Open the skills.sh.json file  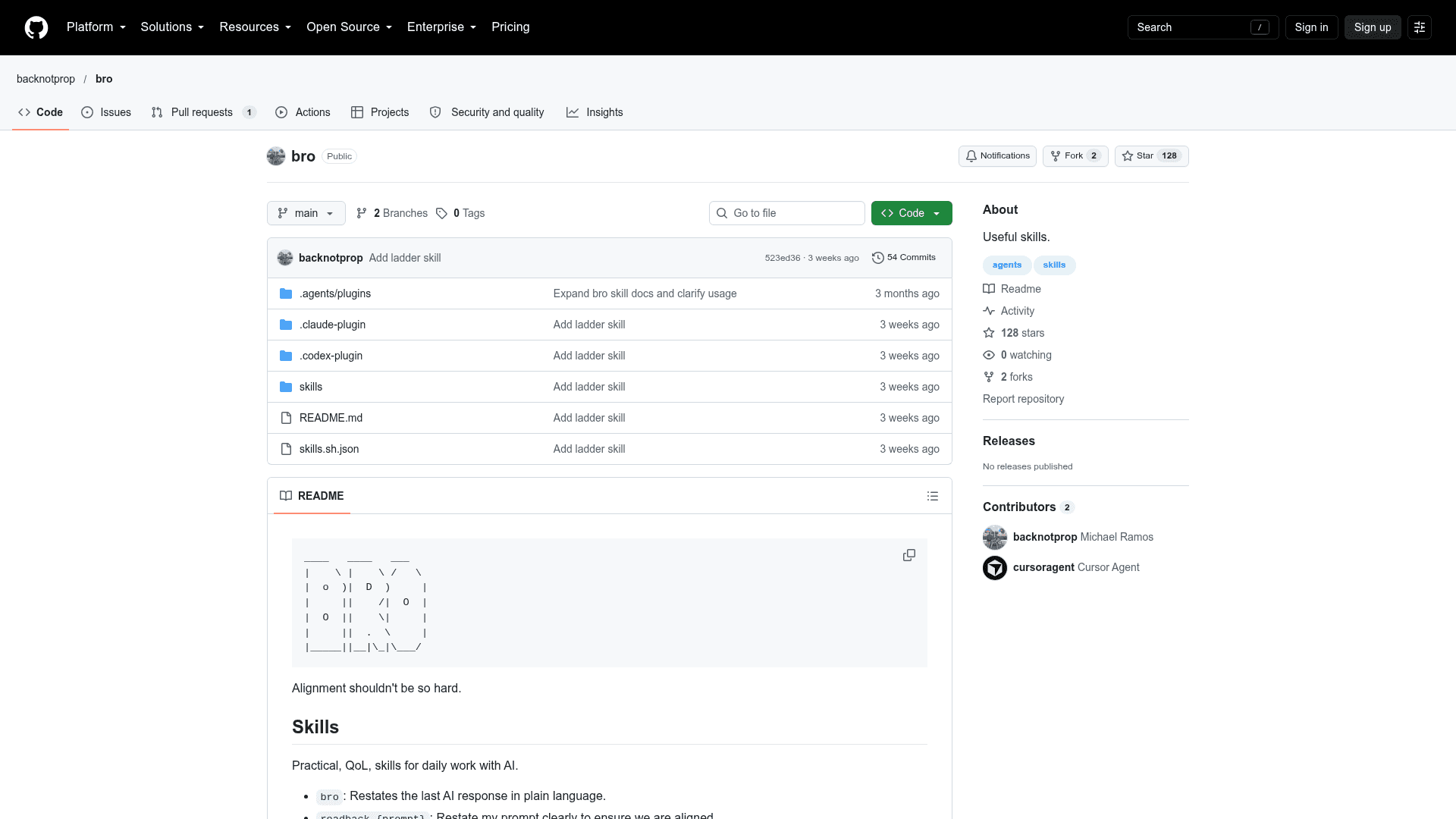pyautogui.click(x=329, y=449)
